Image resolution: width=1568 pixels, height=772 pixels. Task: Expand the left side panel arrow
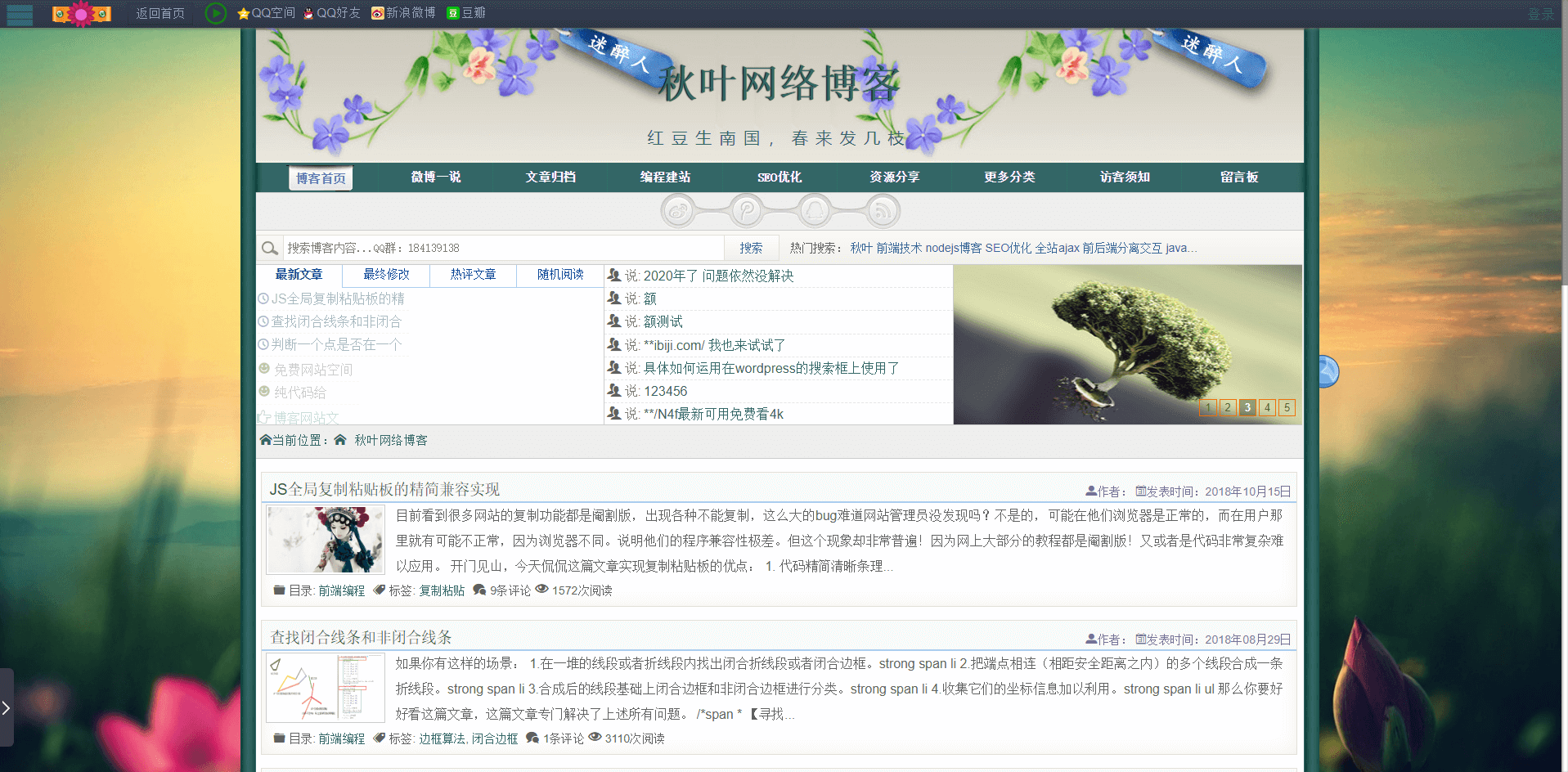point(7,707)
